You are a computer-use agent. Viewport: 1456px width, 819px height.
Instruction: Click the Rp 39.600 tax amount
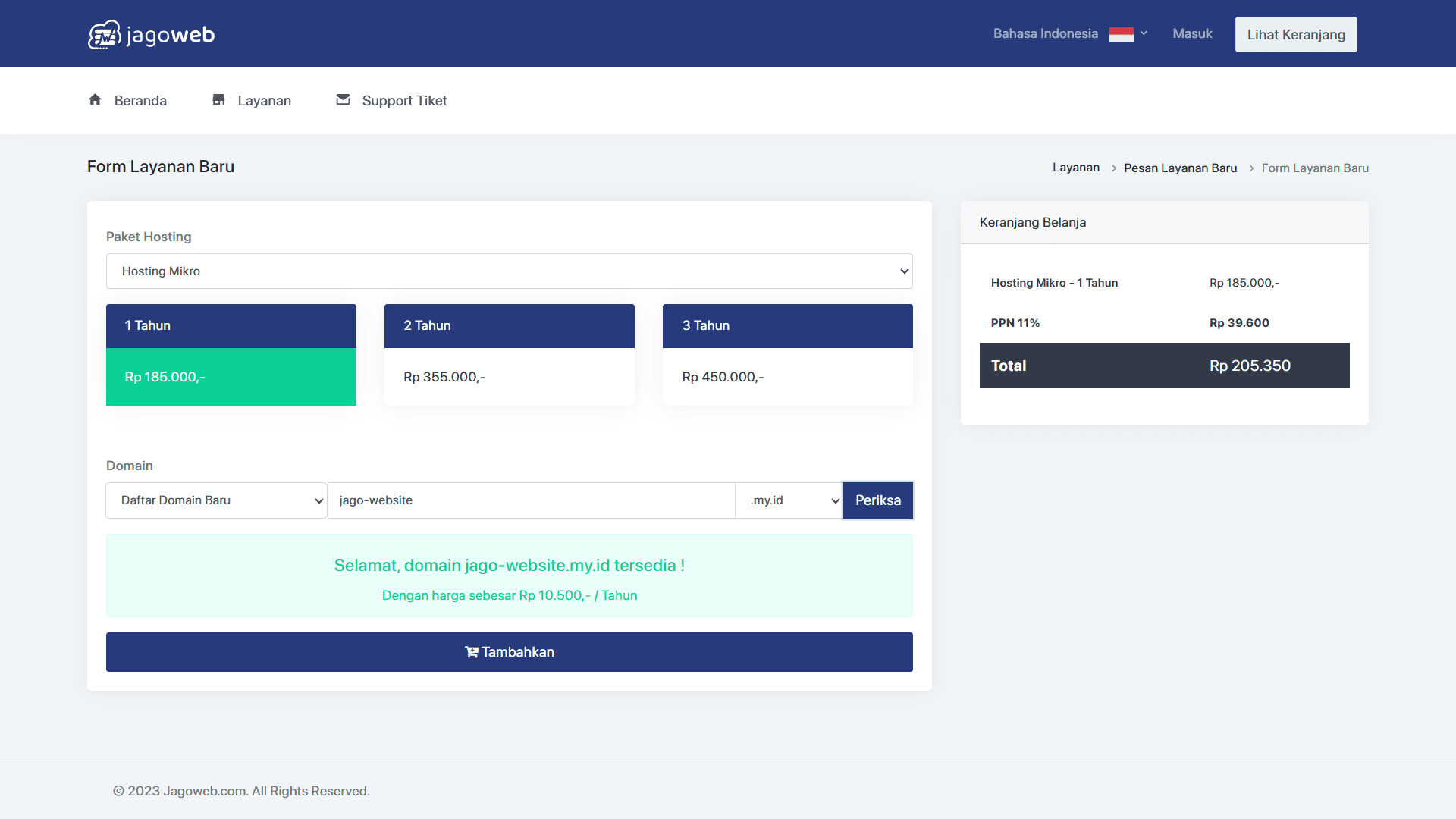point(1239,323)
